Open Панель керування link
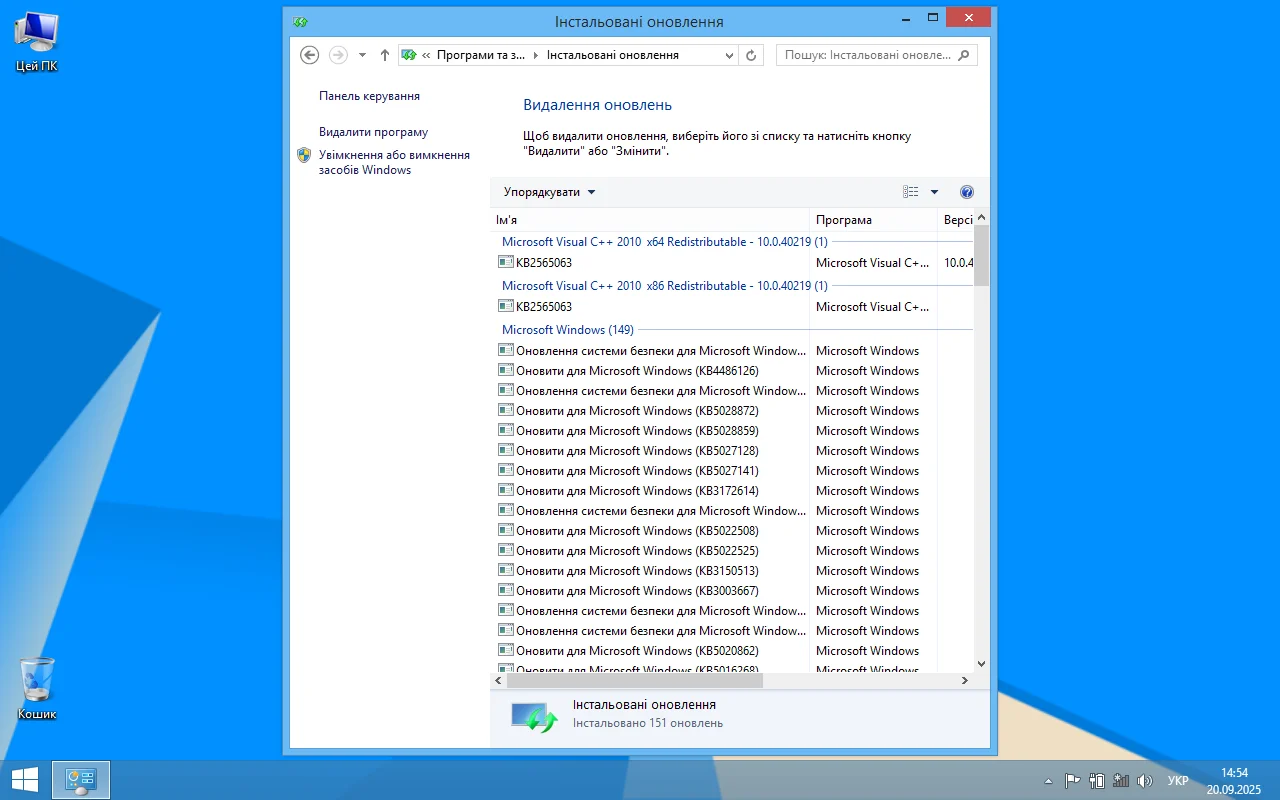 coord(369,96)
